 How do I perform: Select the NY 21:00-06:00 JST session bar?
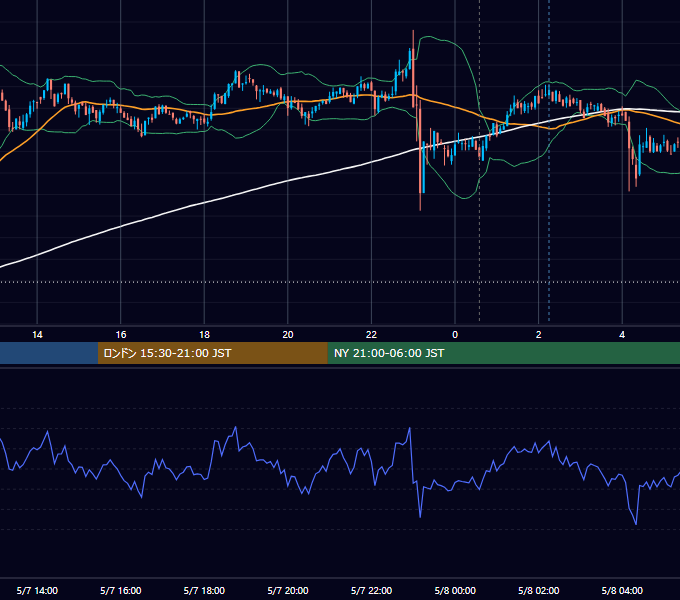click(x=503, y=353)
